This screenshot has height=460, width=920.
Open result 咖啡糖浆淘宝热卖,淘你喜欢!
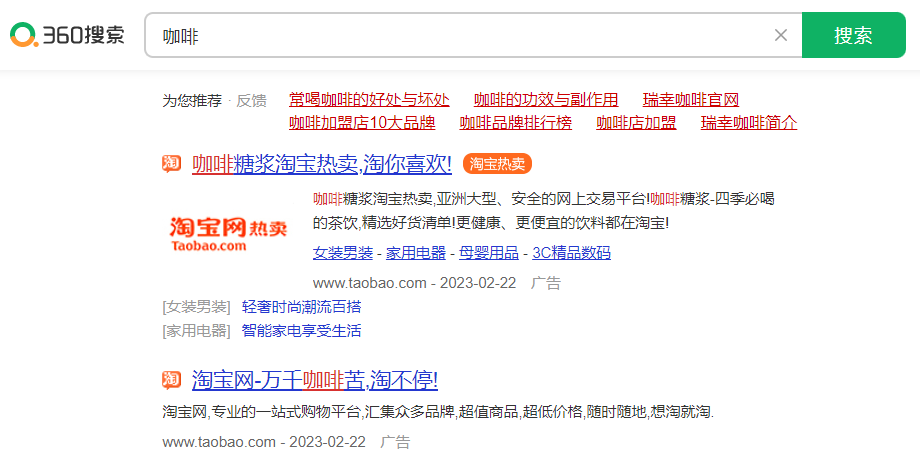tap(322, 164)
